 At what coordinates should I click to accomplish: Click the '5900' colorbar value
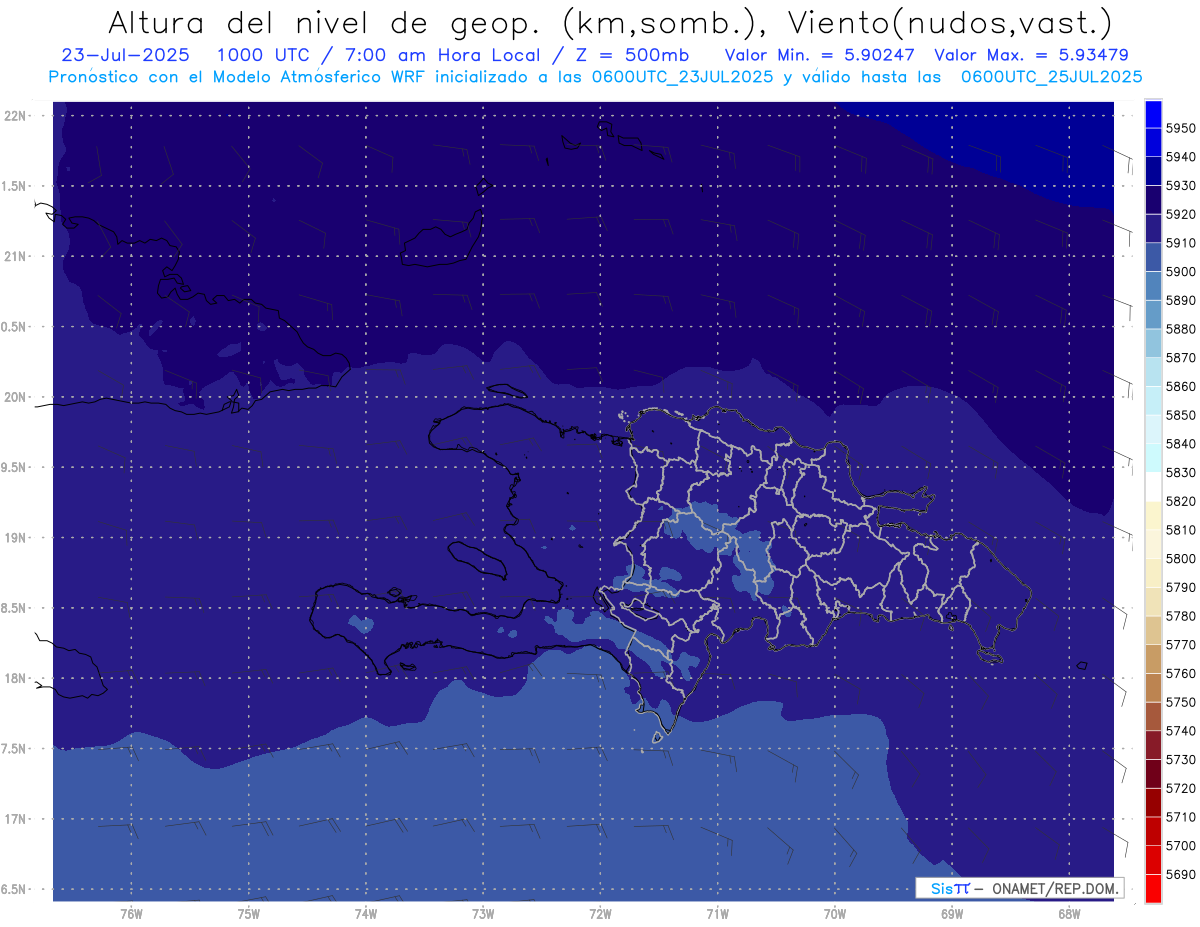[x=1181, y=272]
